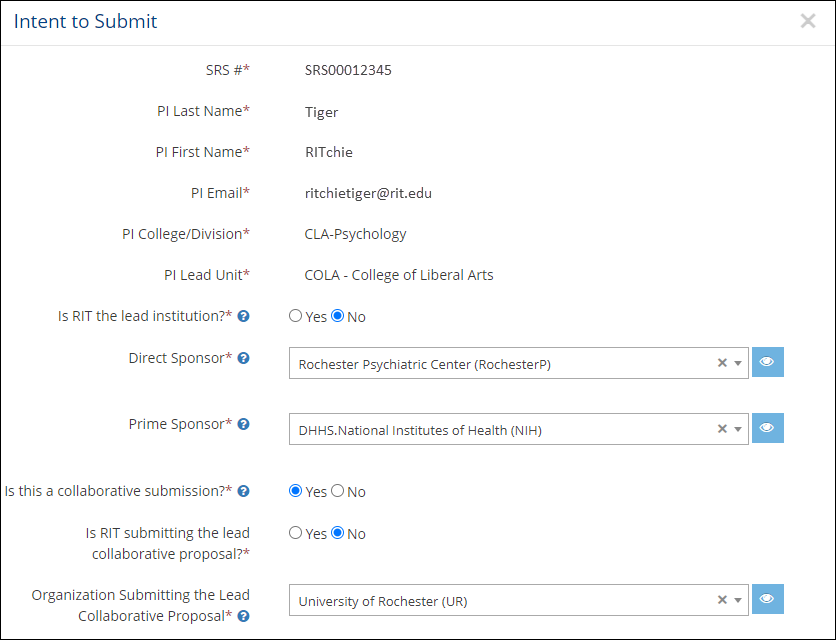This screenshot has width=836, height=640.
Task: View Prime Sponsor details with eye button
Action: click(x=767, y=428)
